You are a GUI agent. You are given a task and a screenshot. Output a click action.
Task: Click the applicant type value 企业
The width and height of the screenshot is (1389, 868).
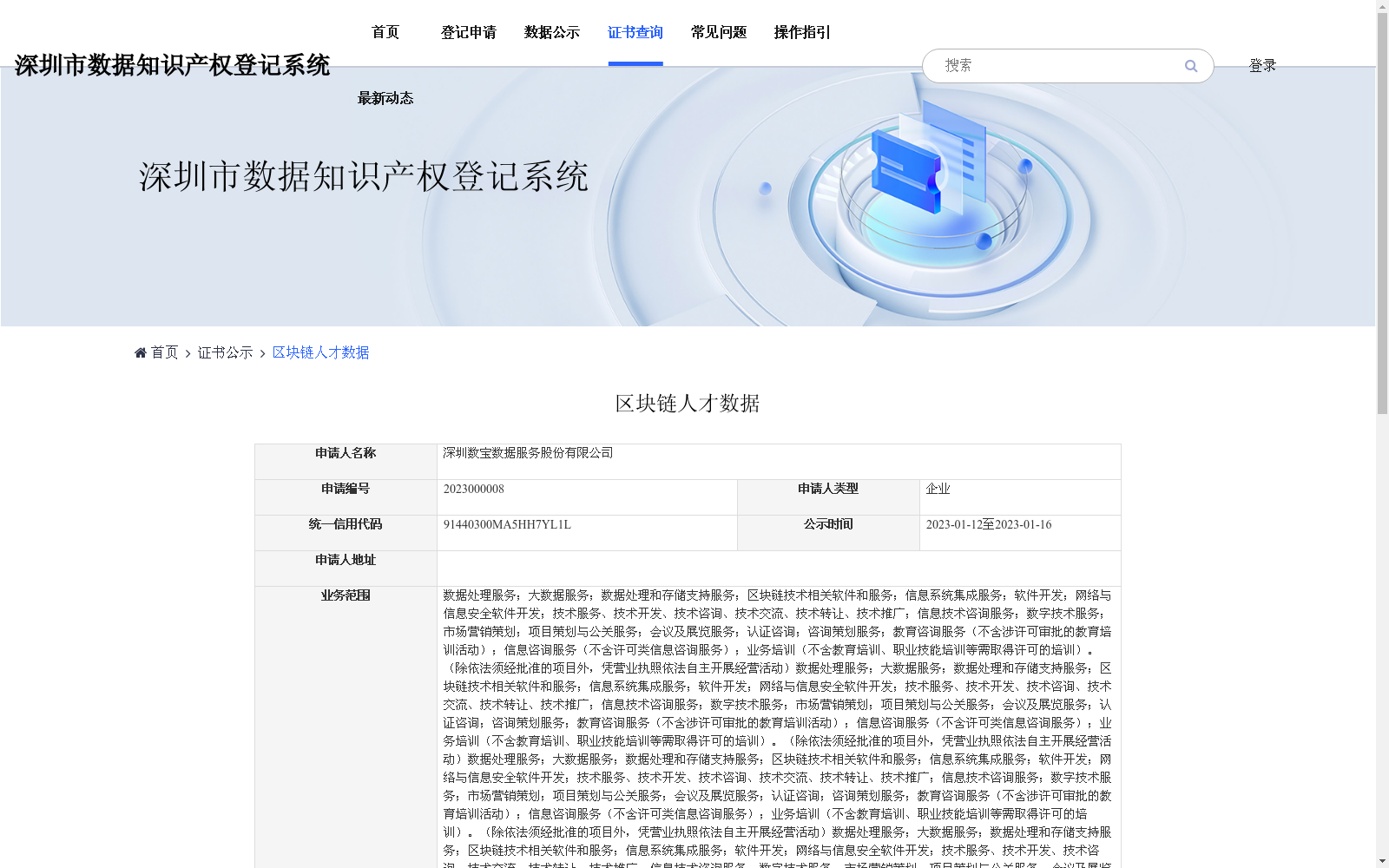click(938, 489)
